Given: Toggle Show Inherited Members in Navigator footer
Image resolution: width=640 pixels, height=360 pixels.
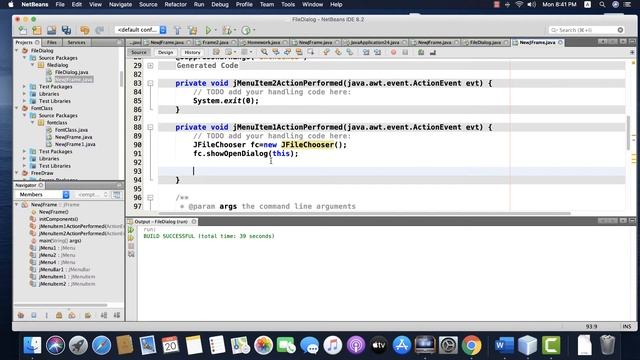Looking at the screenshot, I should (x=21, y=315).
